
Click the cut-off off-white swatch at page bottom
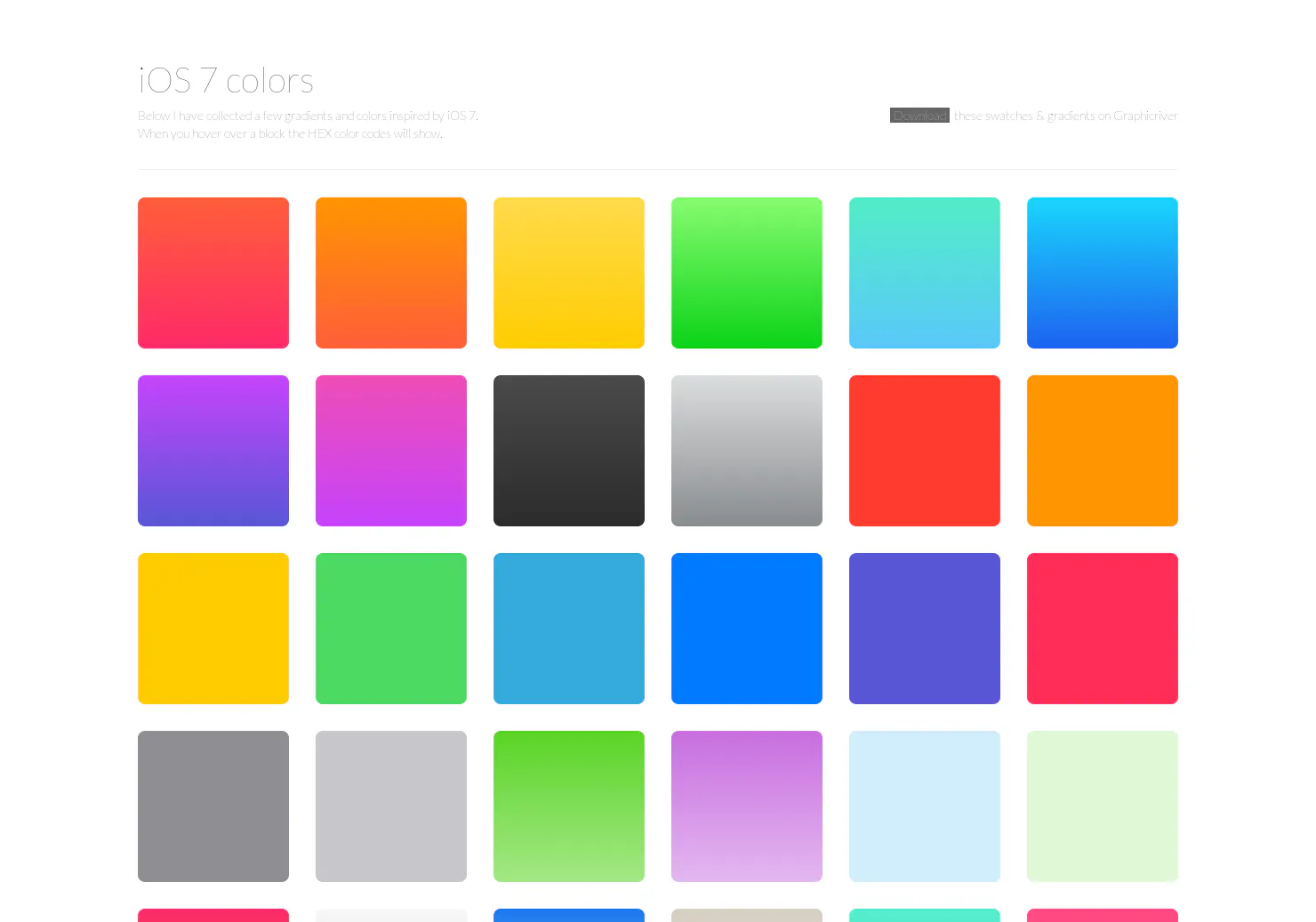(x=391, y=916)
